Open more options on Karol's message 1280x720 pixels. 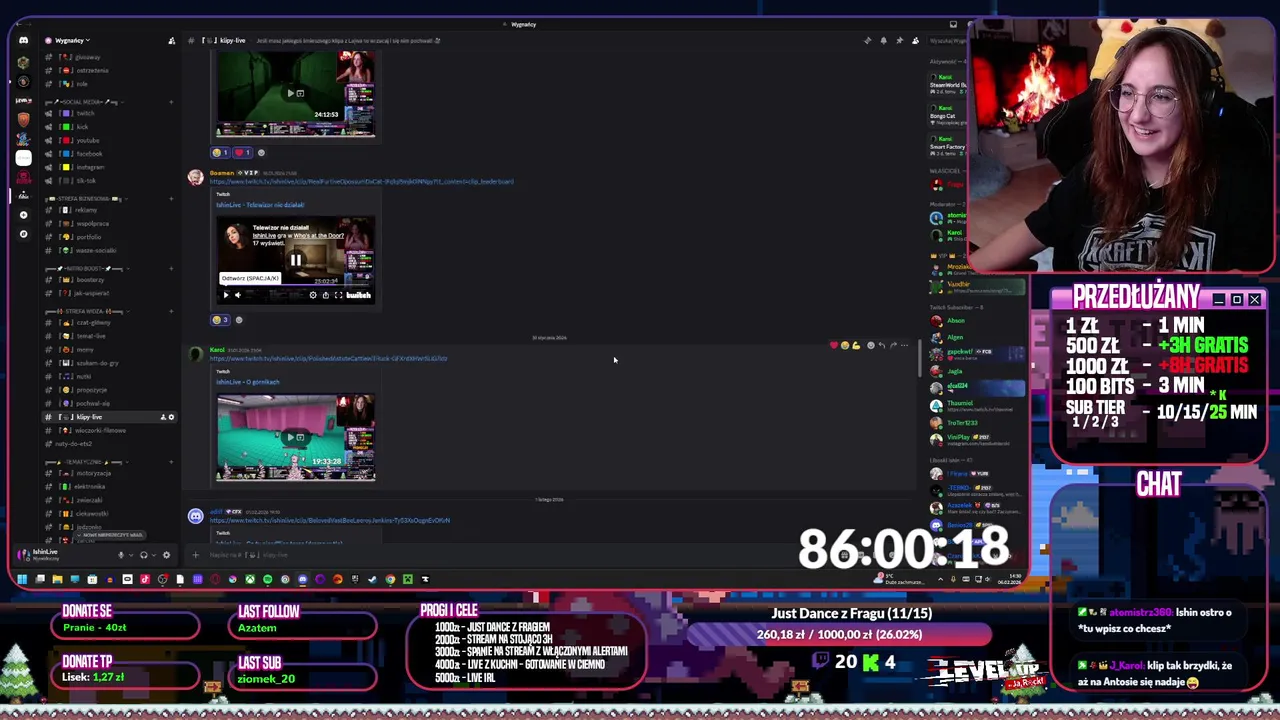pyautogui.click(x=905, y=345)
